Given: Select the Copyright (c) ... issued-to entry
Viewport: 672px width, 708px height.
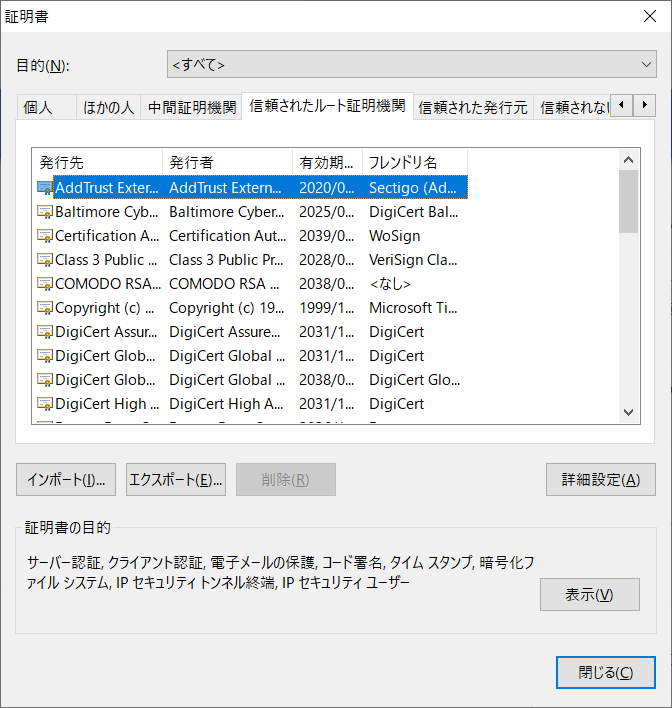Looking at the screenshot, I should (x=105, y=308).
